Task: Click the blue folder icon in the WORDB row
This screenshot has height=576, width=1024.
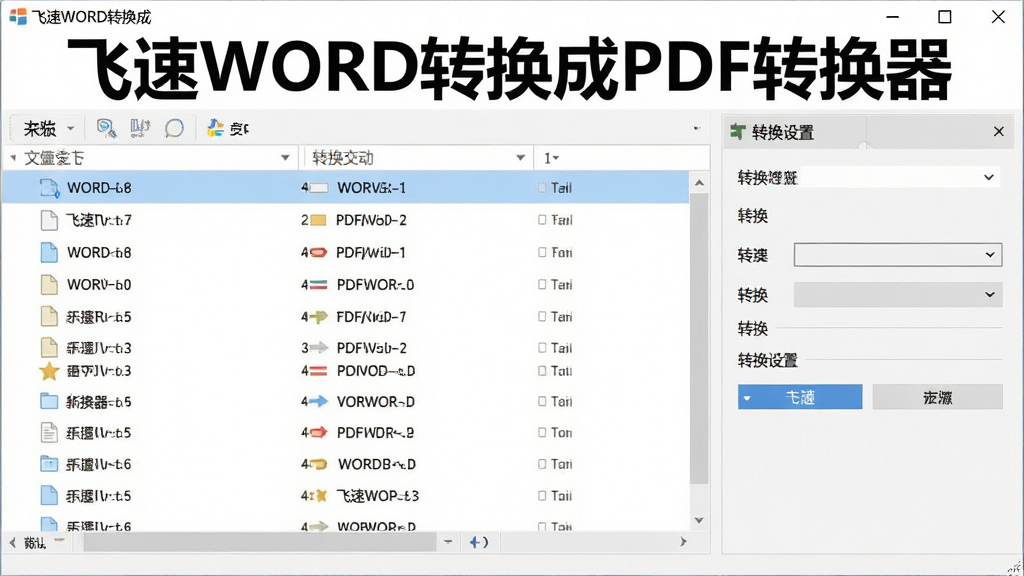Action: 49,464
